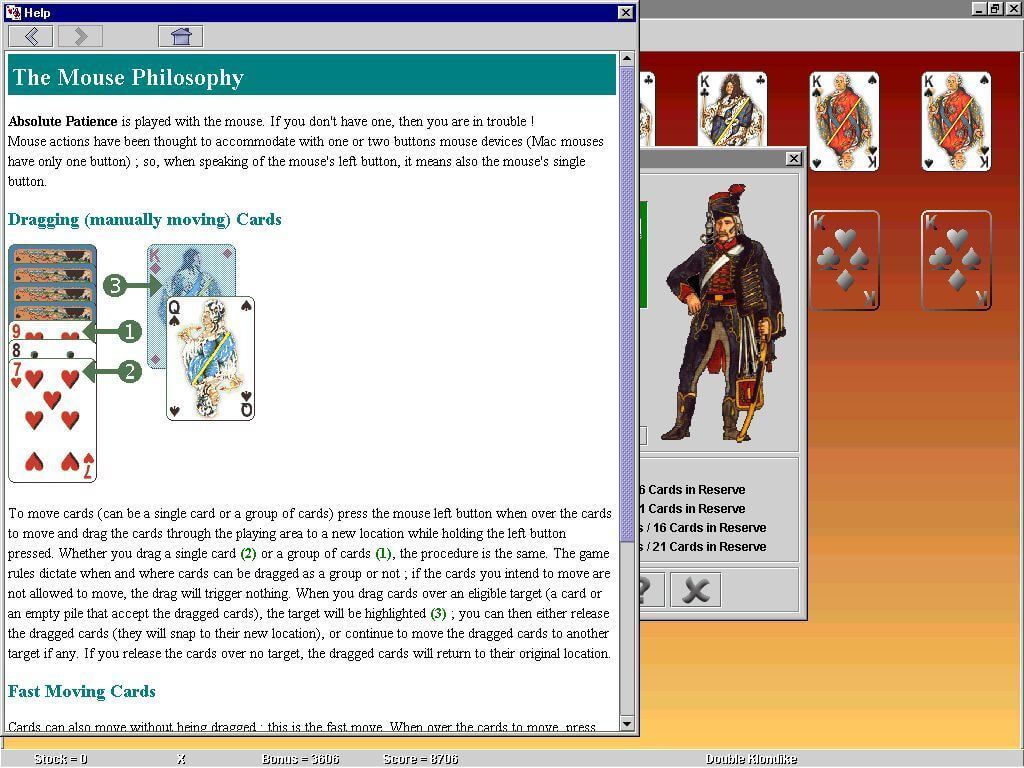
Task: Click the Help scrollbar down arrow
Action: point(627,724)
